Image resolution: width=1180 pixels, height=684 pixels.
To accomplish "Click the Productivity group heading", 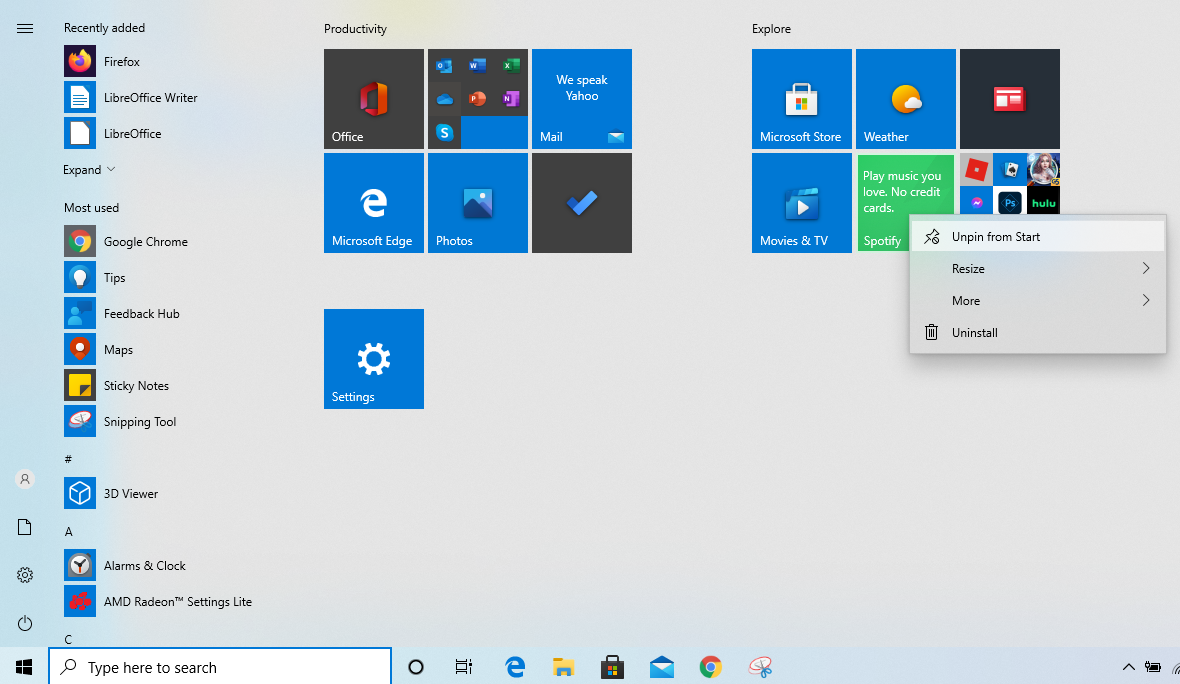I will coord(355,29).
